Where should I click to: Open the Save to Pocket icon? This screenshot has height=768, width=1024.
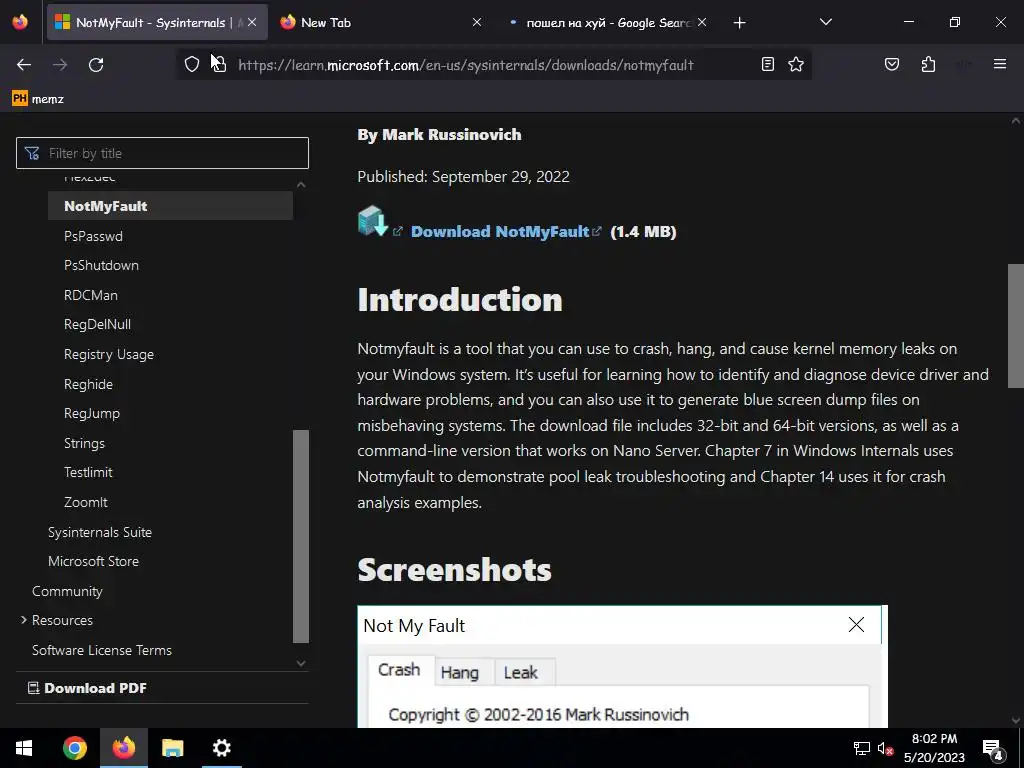(x=891, y=64)
